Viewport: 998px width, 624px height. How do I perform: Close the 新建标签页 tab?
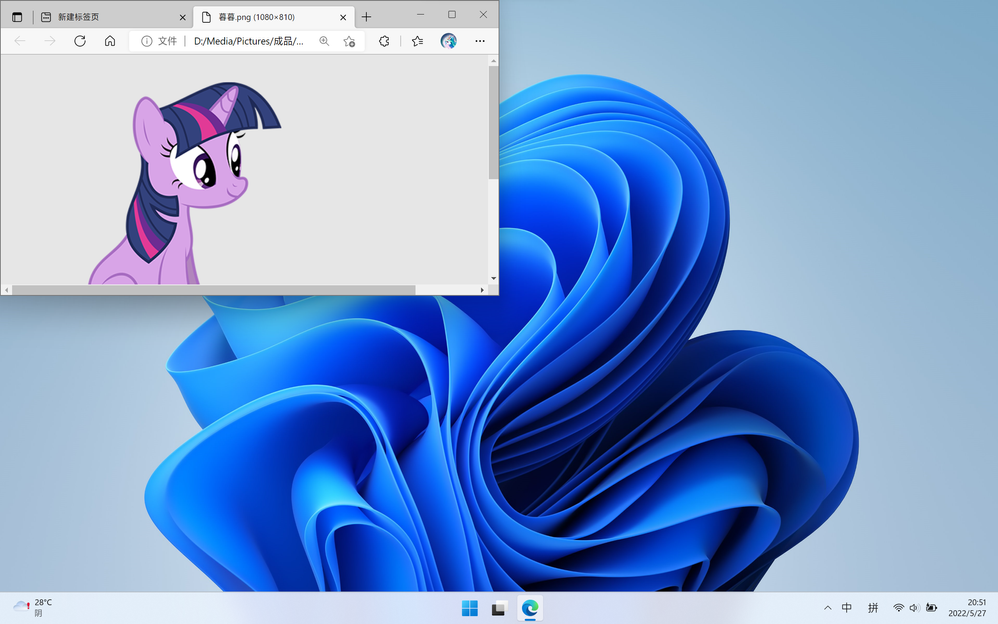(182, 17)
